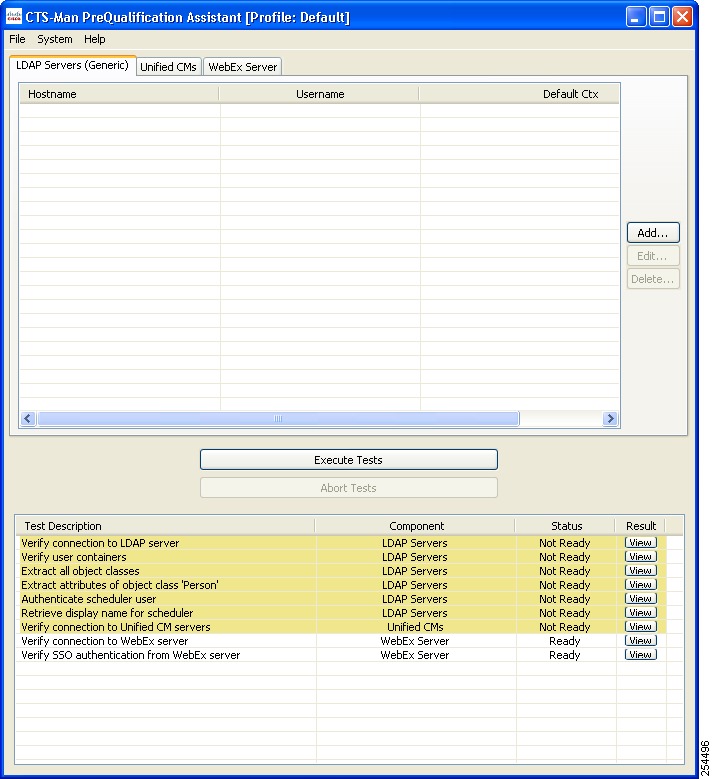
Task: Click the Abort Tests button
Action: click(348, 488)
